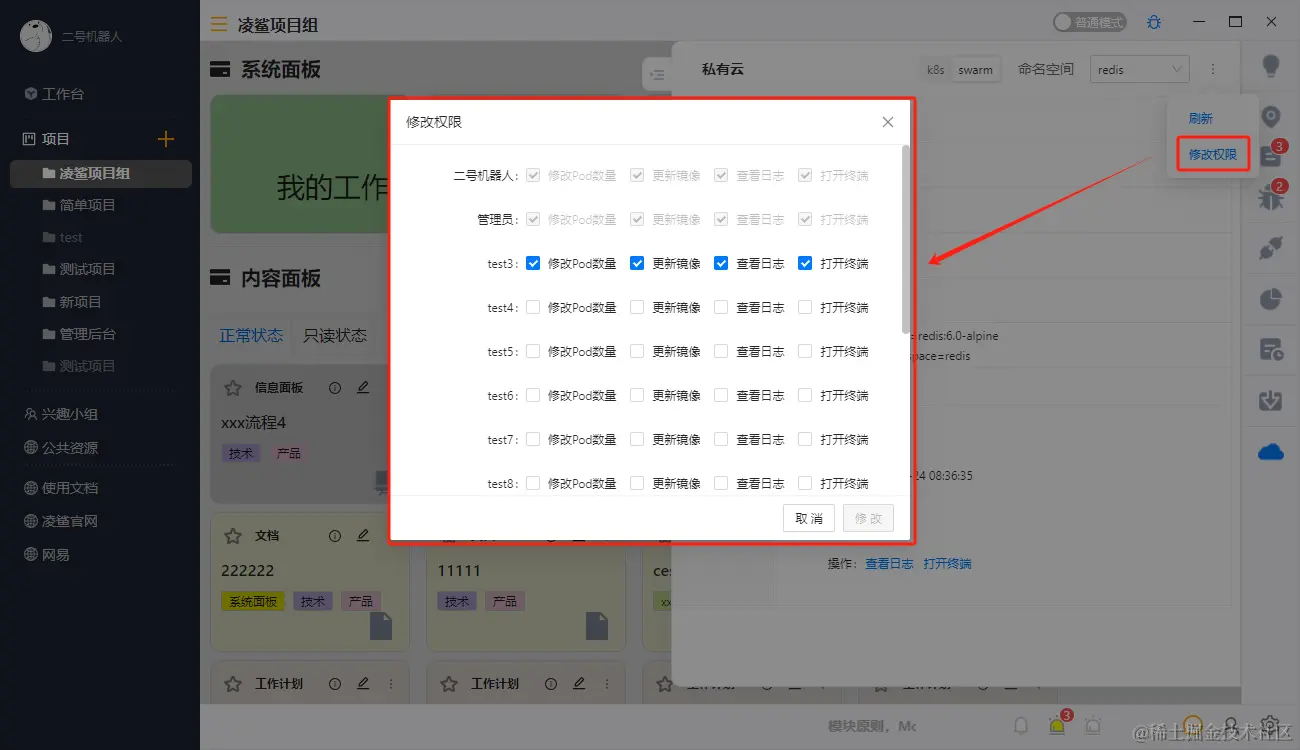Screen dimensions: 1300x750
Task: Enable 查看日志 for test6
Action: coord(721,395)
